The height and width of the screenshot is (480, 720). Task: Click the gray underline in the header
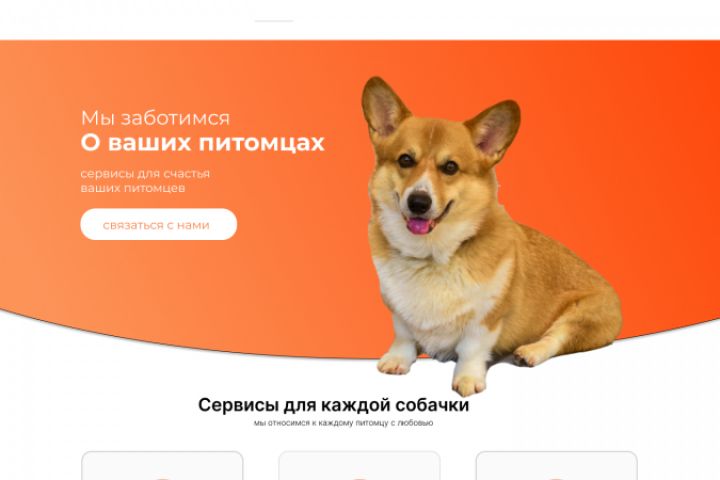[274, 21]
